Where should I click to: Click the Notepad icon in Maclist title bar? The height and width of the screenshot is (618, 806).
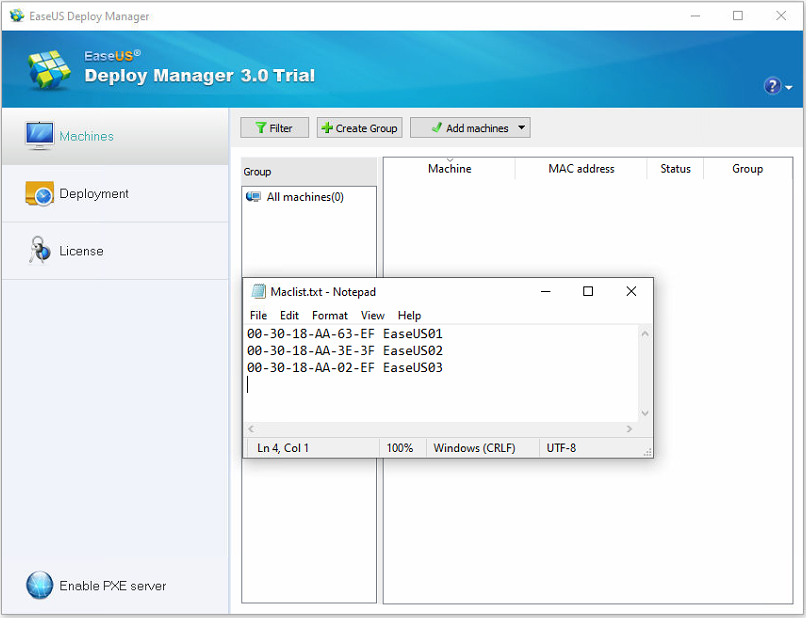click(259, 292)
